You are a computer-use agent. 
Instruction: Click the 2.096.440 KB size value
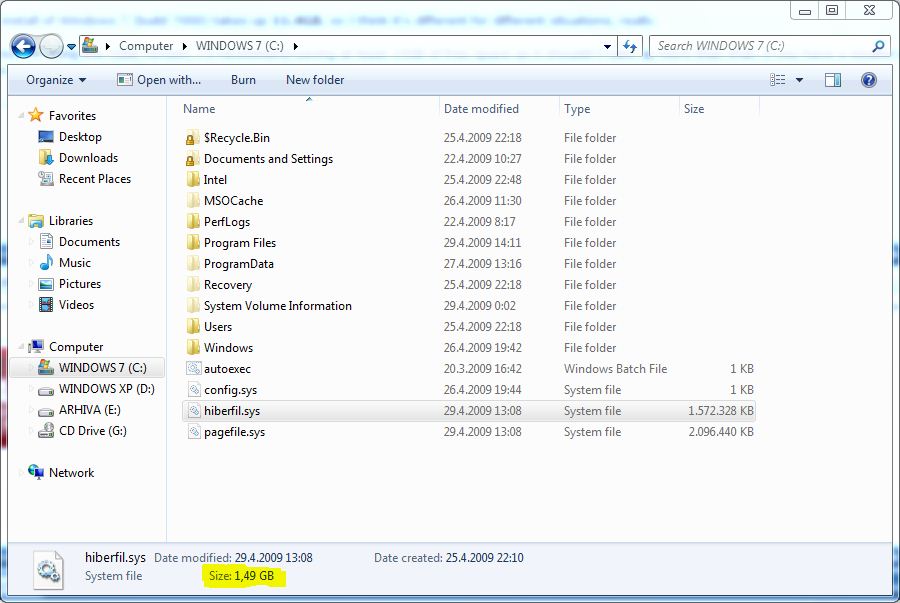pyautogui.click(x=721, y=432)
